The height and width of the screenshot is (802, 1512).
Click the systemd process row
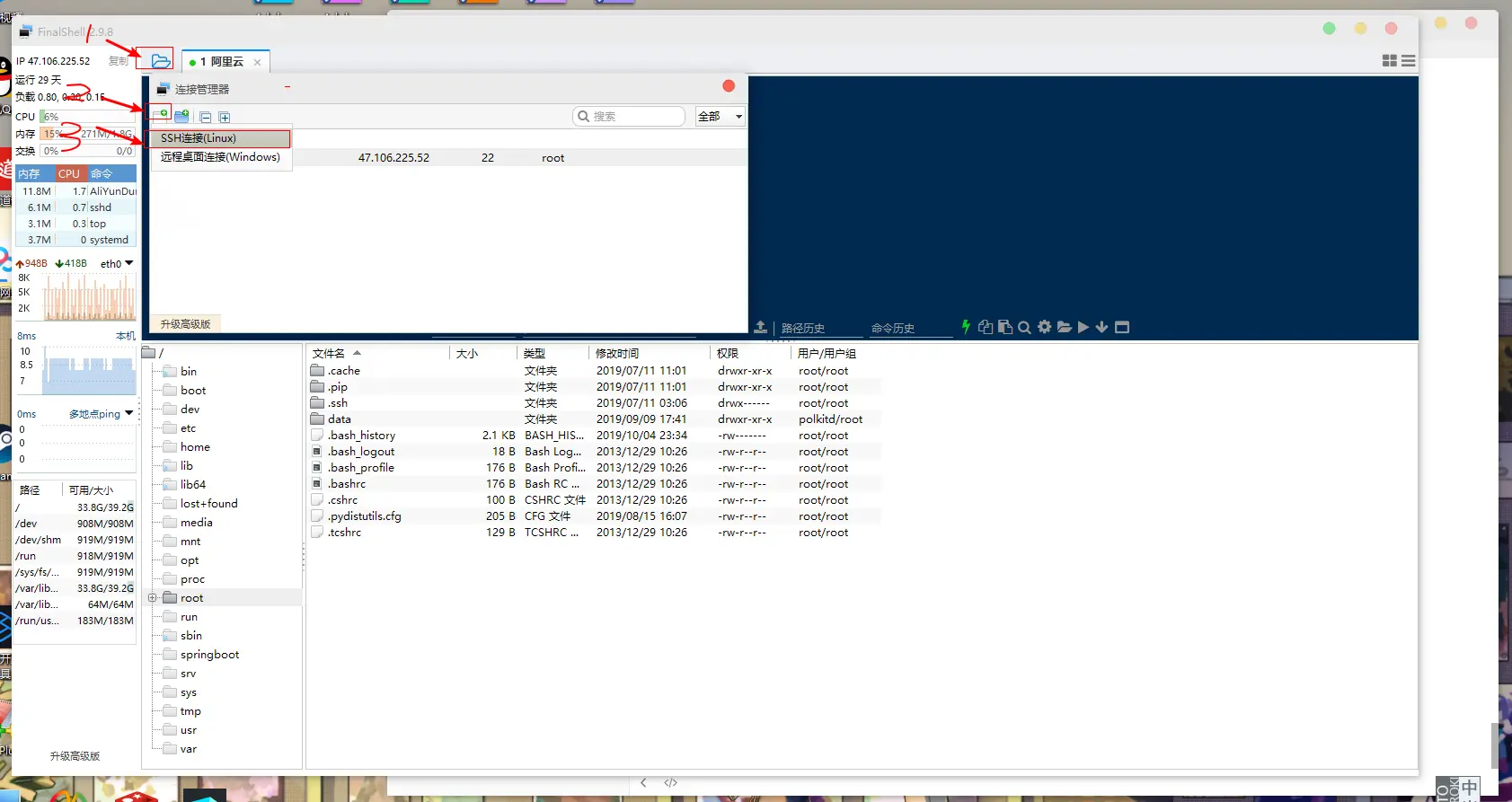point(76,240)
